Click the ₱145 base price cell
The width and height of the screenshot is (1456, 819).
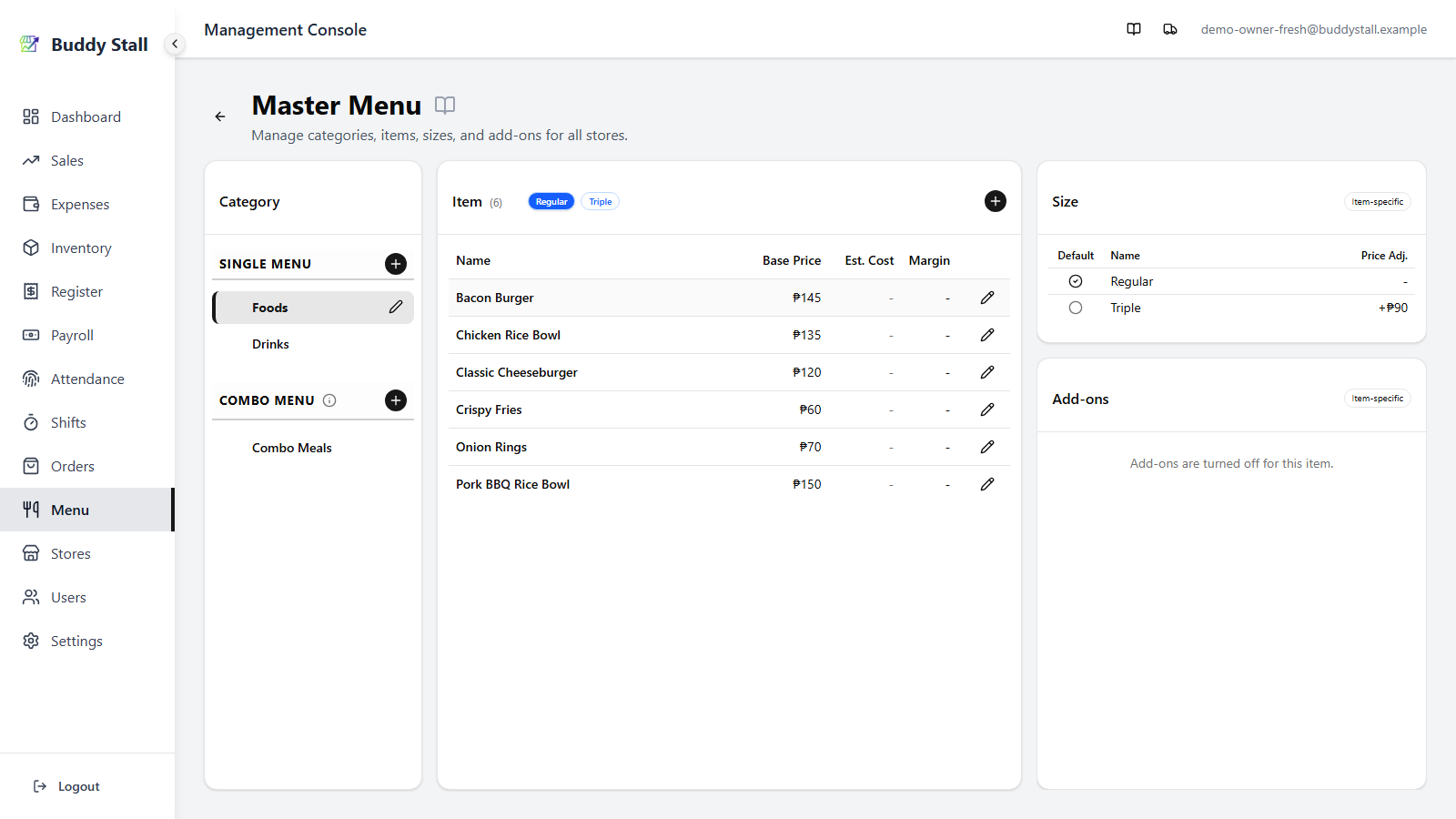[x=806, y=298]
